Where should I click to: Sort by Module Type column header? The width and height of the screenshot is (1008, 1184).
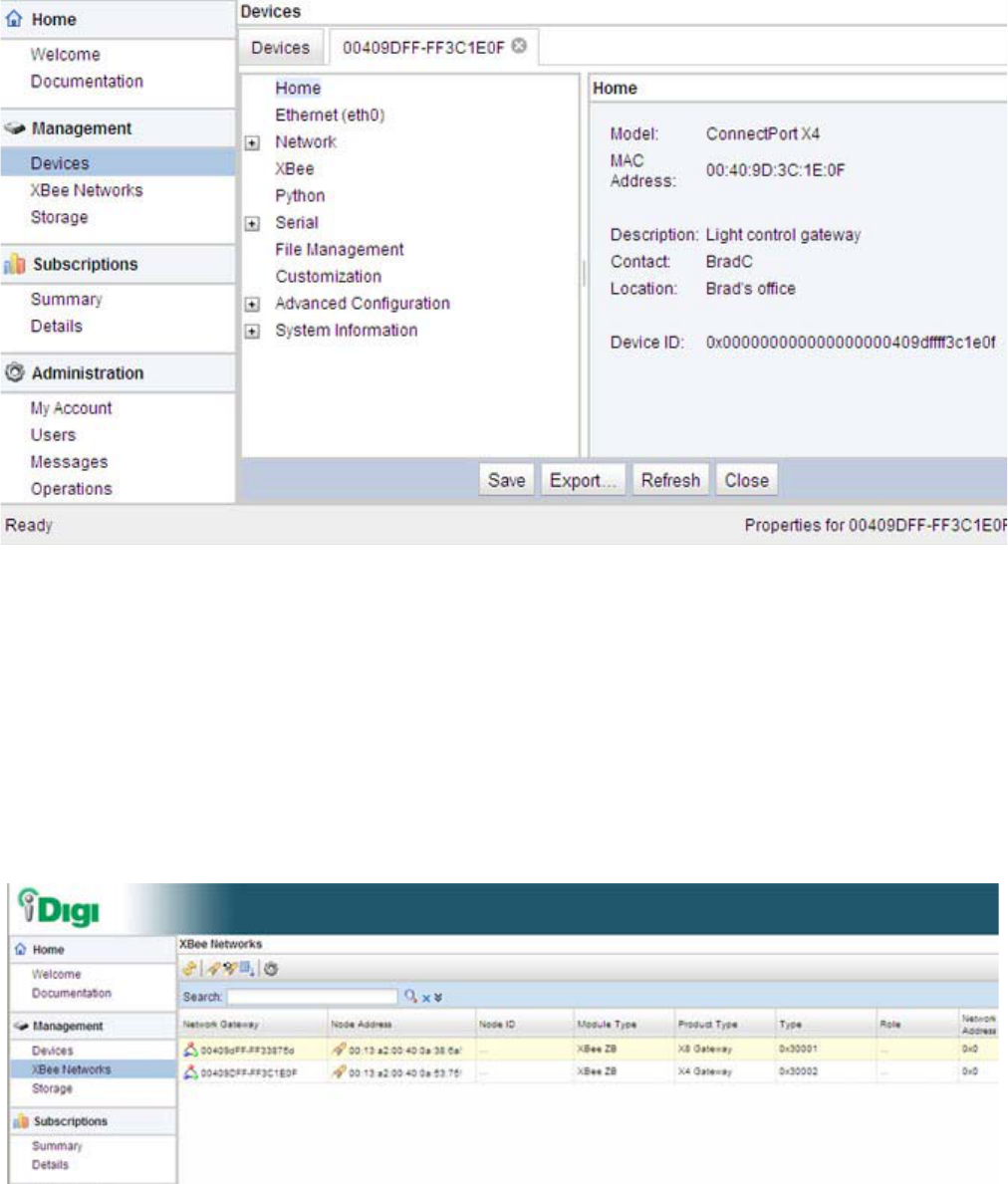click(x=607, y=1024)
